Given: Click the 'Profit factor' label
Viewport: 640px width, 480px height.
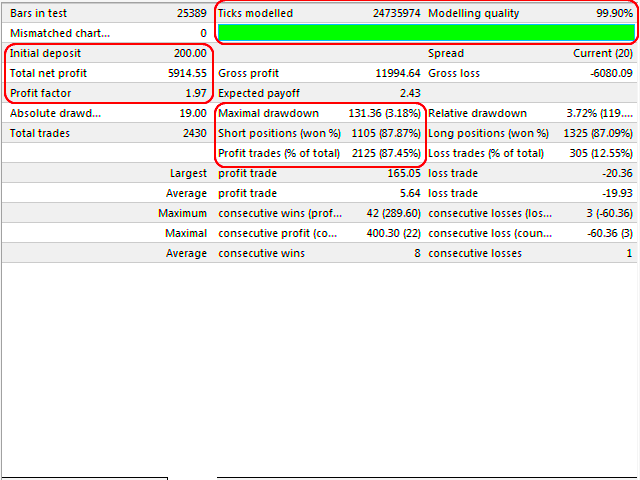Looking at the screenshot, I should (40, 93).
